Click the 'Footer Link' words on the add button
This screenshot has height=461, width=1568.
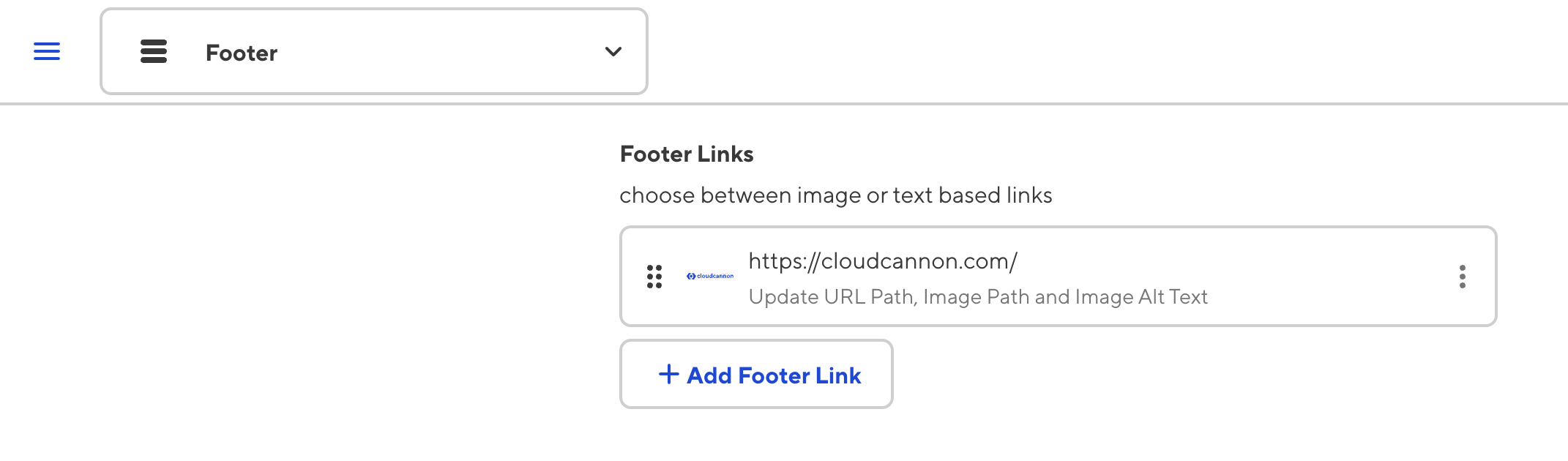(799, 375)
